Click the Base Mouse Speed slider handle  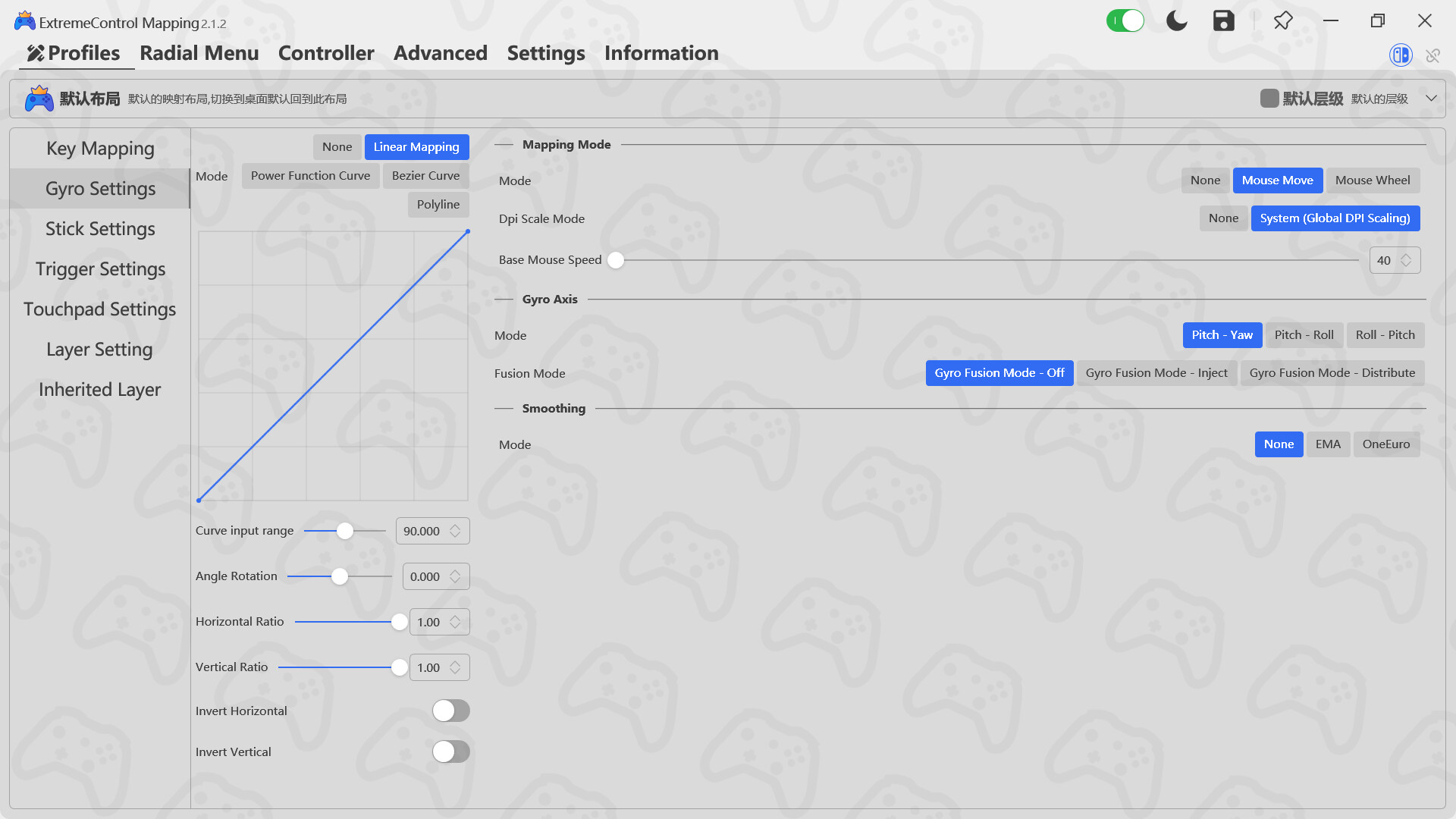tap(616, 259)
